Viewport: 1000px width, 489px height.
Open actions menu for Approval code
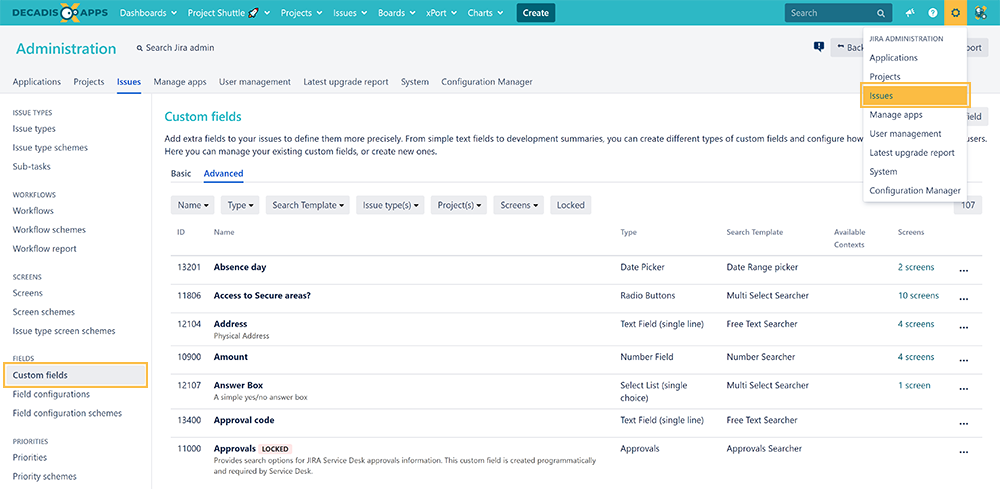coord(964,423)
